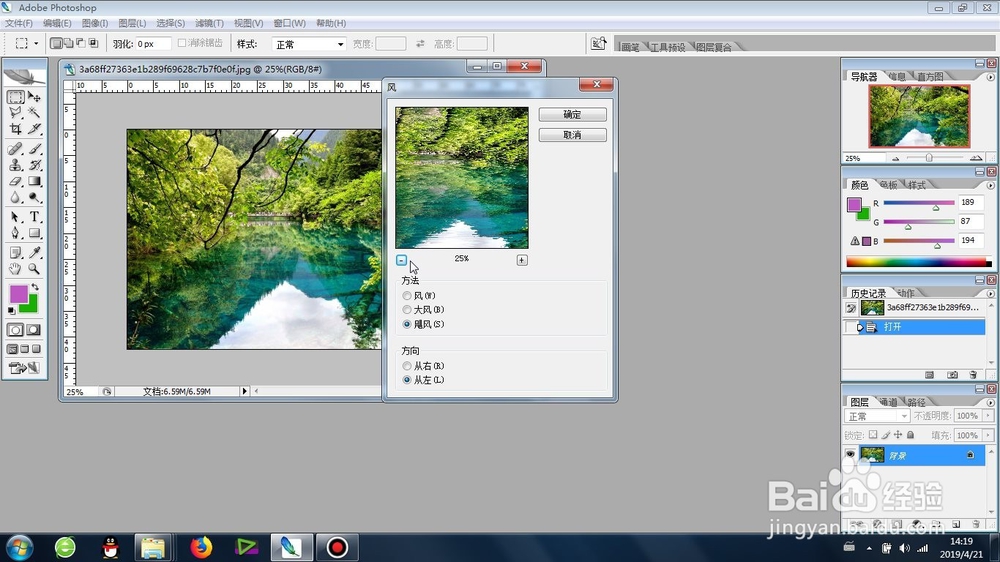The image size is (1000, 562).
Task: Open the opacity 不透明度 slider arrow
Action: click(x=988, y=416)
